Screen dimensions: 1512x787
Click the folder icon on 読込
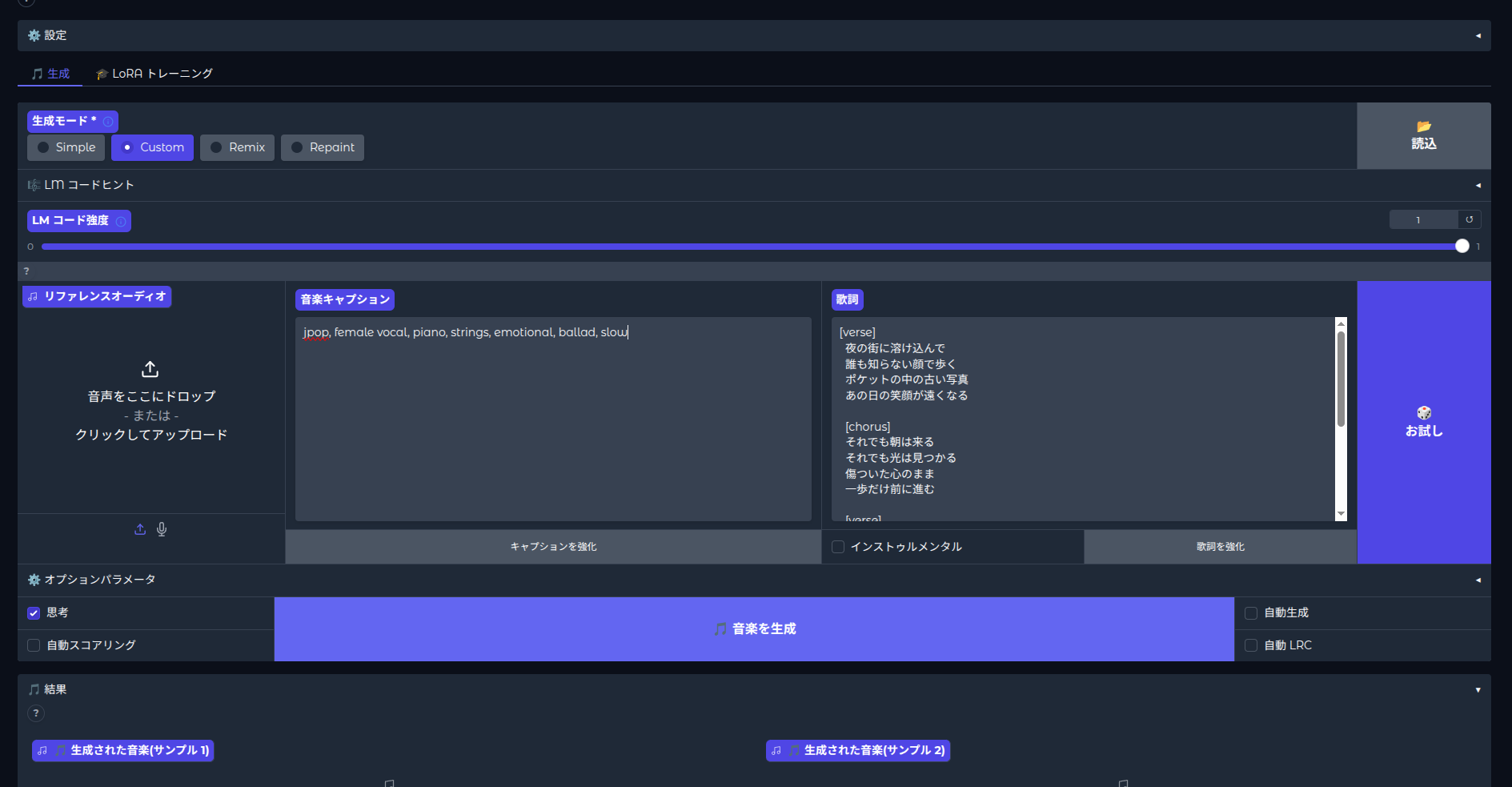[x=1424, y=126]
